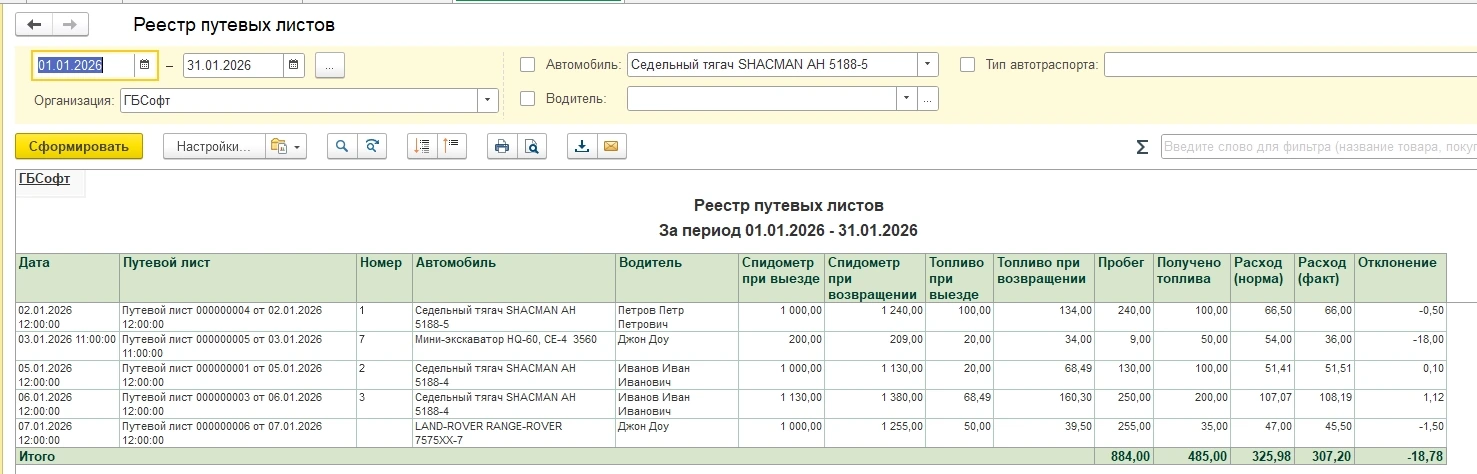Viewport: 1477px width, 474px height.
Task: Open calendar picker for start date
Action: [x=144, y=65]
